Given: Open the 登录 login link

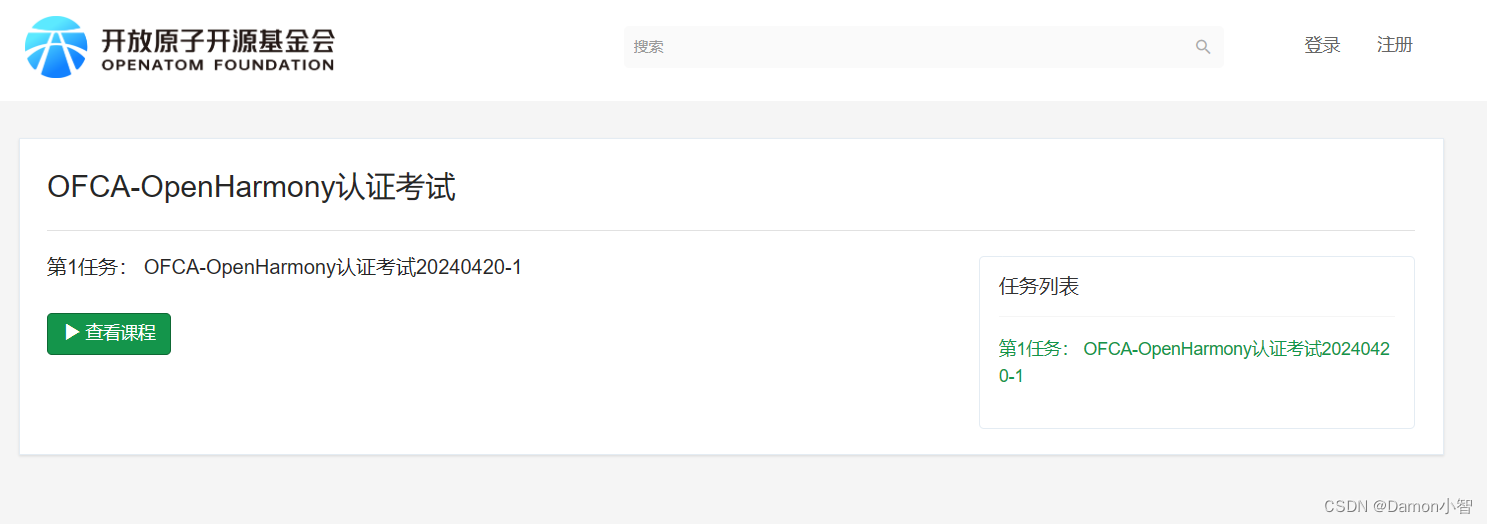Looking at the screenshot, I should click(x=1322, y=45).
